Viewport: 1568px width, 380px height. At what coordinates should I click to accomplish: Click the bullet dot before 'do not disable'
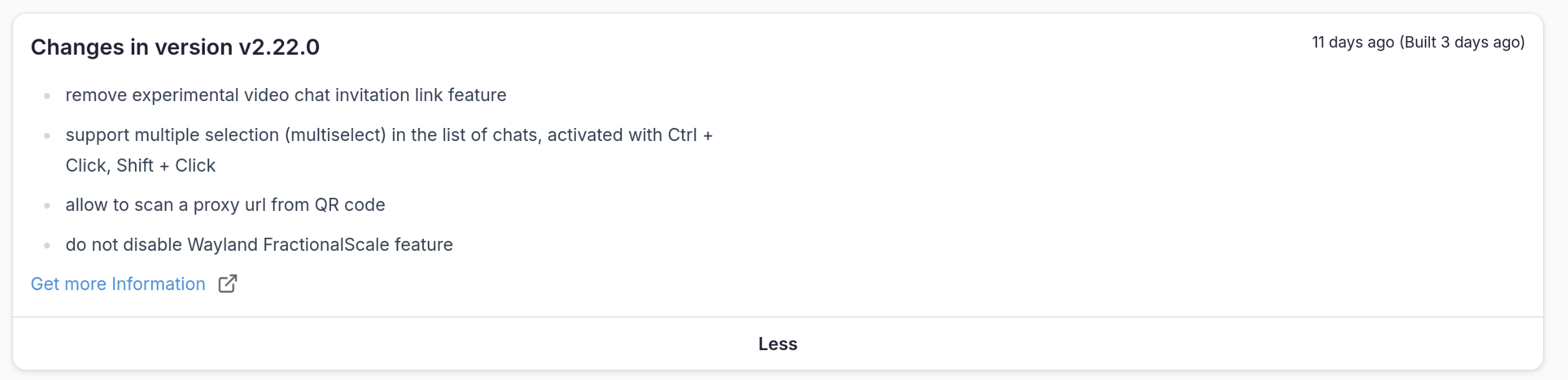click(x=47, y=246)
